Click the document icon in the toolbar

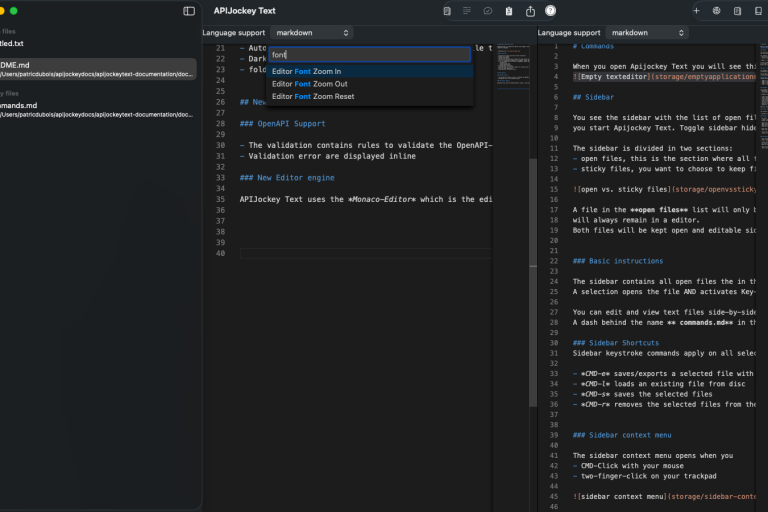tap(447, 11)
